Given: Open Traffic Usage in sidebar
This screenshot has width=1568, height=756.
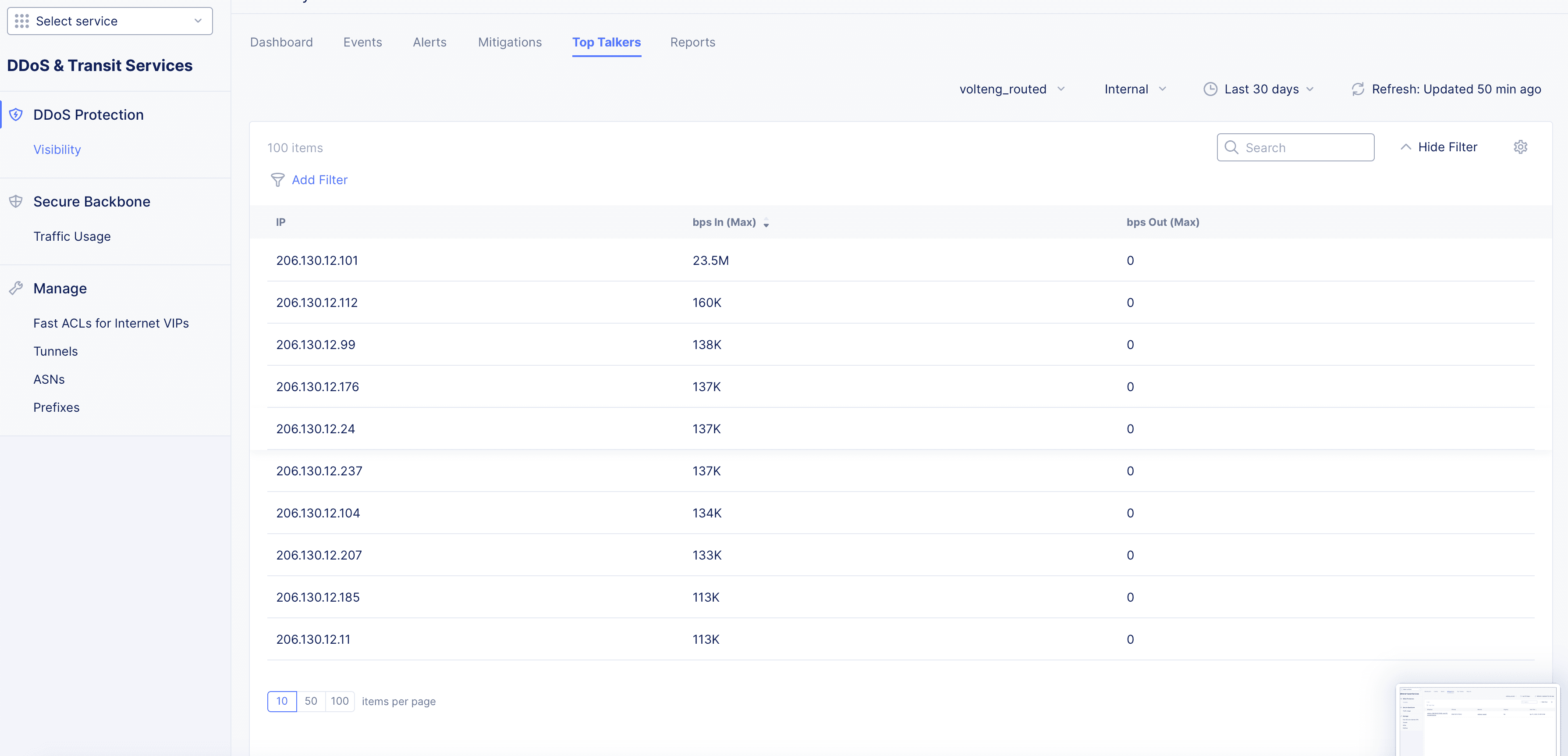Looking at the screenshot, I should (72, 236).
